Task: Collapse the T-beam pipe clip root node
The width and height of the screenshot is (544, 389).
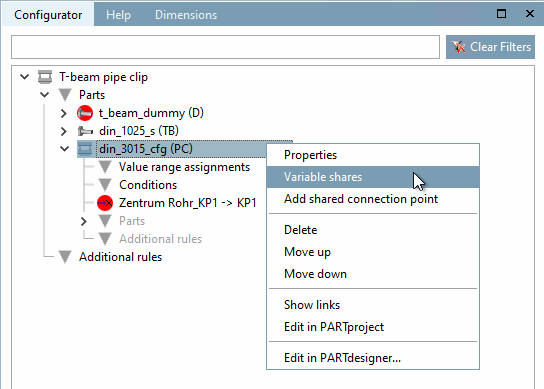Action: [x=24, y=77]
